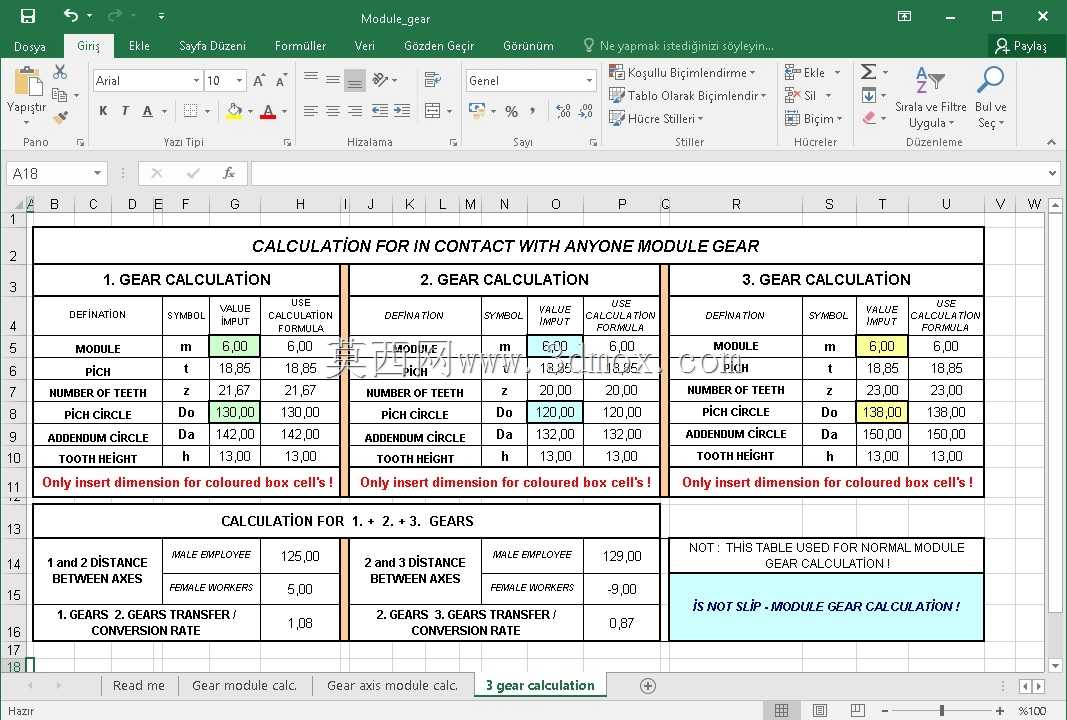Open Koşullu Biçimlendirme menu
The height and width of the screenshot is (720, 1067).
[x=682, y=72]
